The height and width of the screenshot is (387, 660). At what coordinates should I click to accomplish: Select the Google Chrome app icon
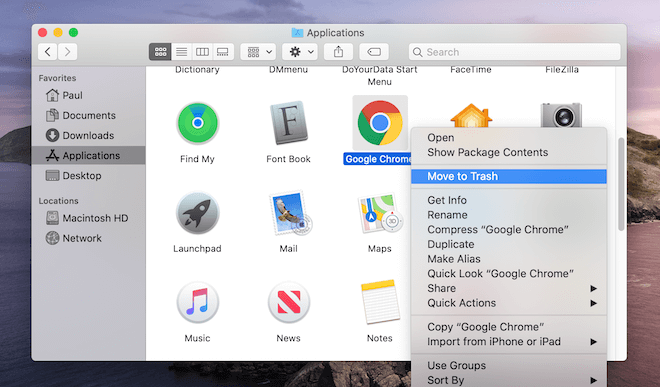[x=380, y=123]
